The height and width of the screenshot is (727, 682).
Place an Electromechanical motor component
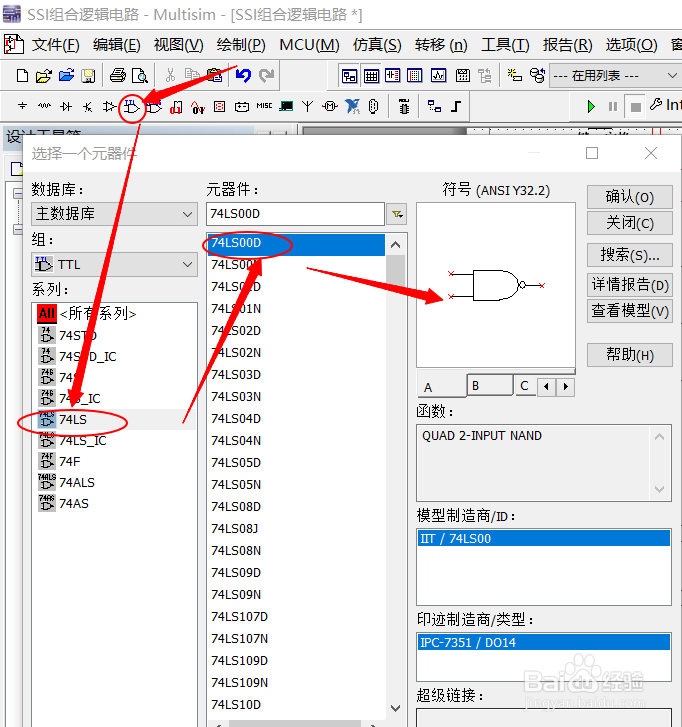pyautogui.click(x=330, y=107)
